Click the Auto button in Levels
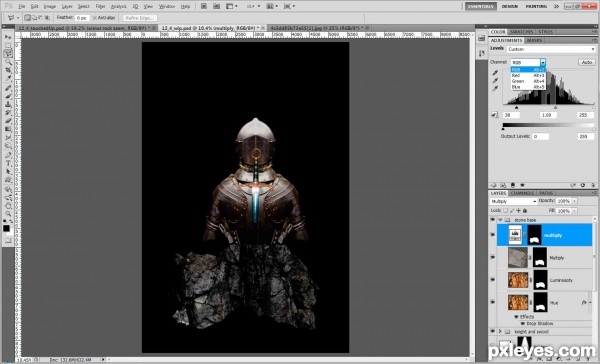Viewport: 600px width, 364px height. (587, 62)
